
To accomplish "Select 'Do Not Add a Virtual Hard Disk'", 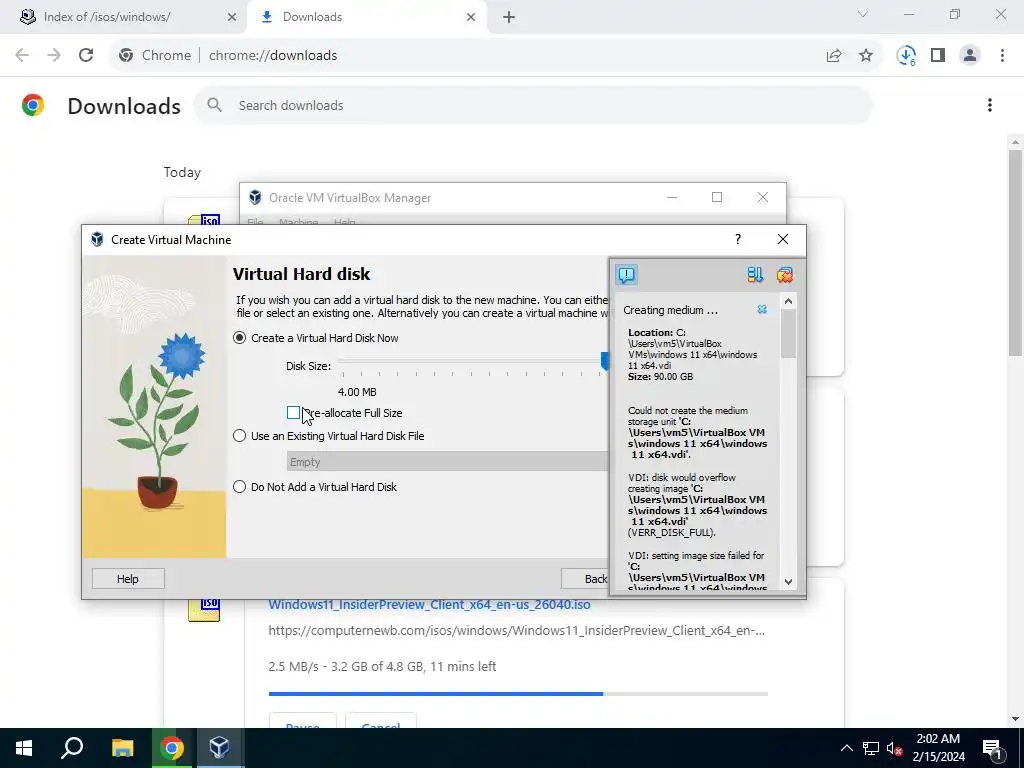I will 315,487.
